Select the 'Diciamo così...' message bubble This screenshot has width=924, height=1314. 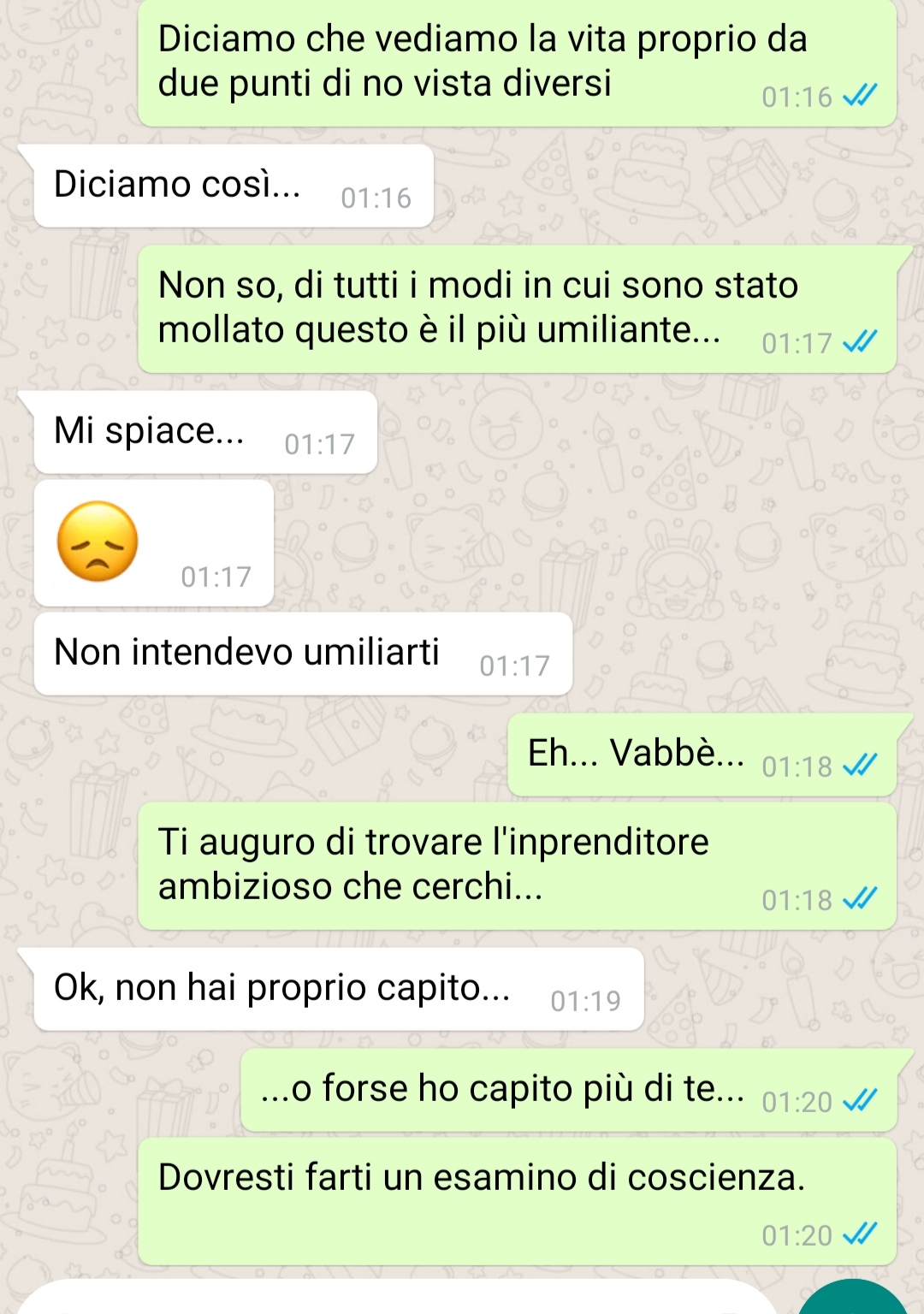point(234,186)
